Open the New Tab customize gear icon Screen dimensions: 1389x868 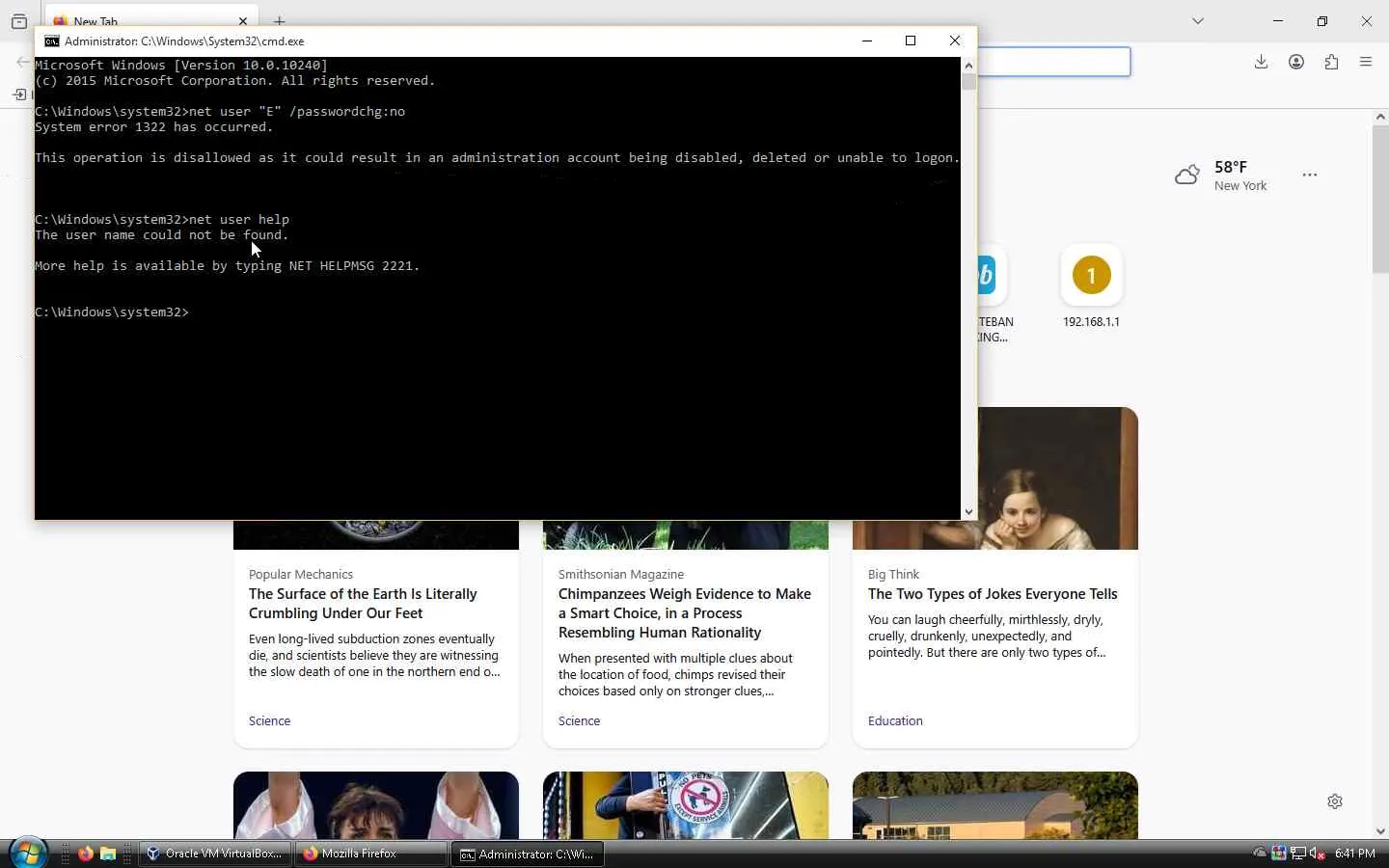(1335, 801)
